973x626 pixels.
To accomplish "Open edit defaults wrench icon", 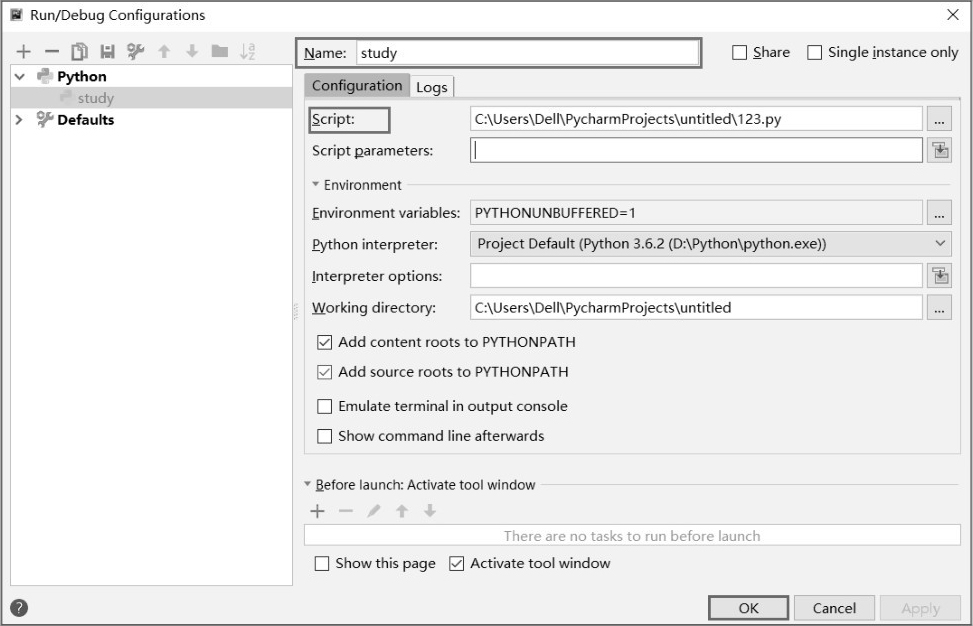I will point(135,51).
